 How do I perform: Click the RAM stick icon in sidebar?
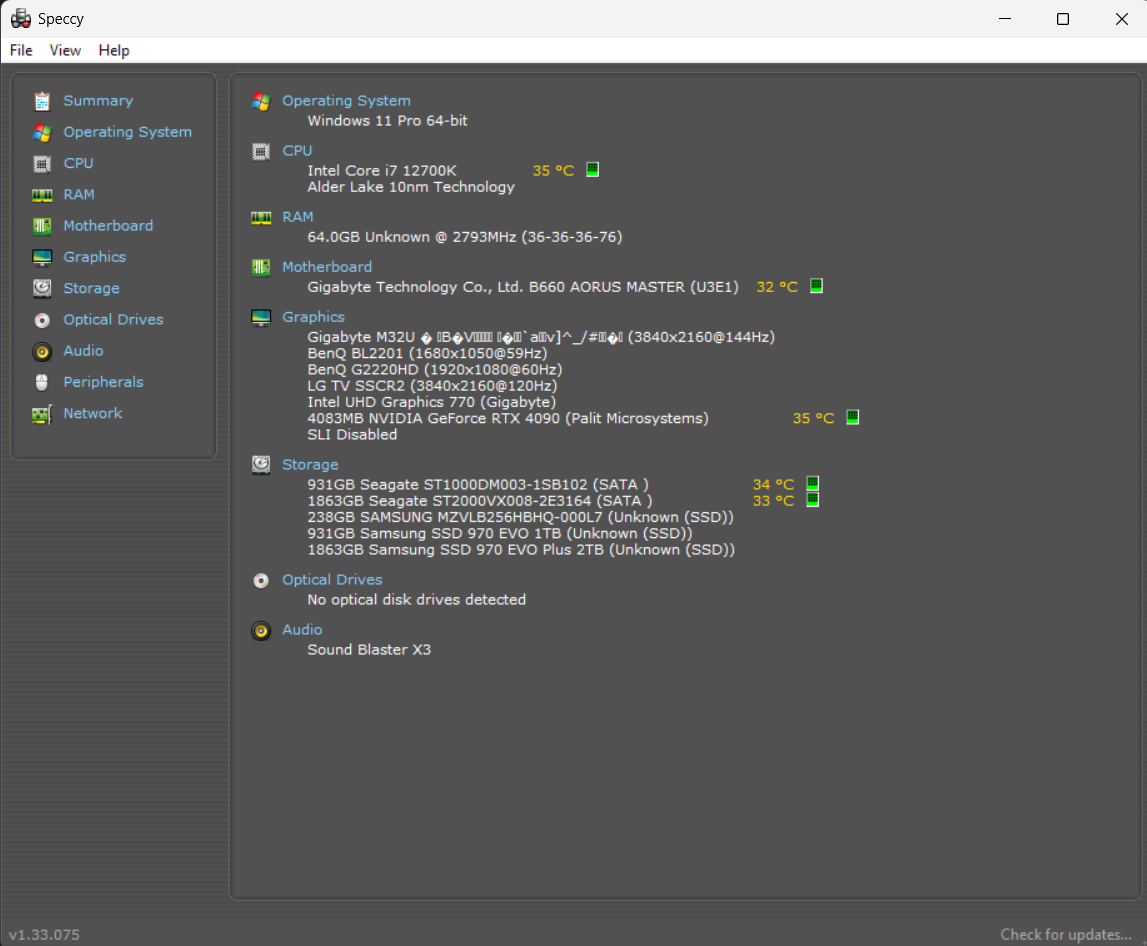point(42,195)
